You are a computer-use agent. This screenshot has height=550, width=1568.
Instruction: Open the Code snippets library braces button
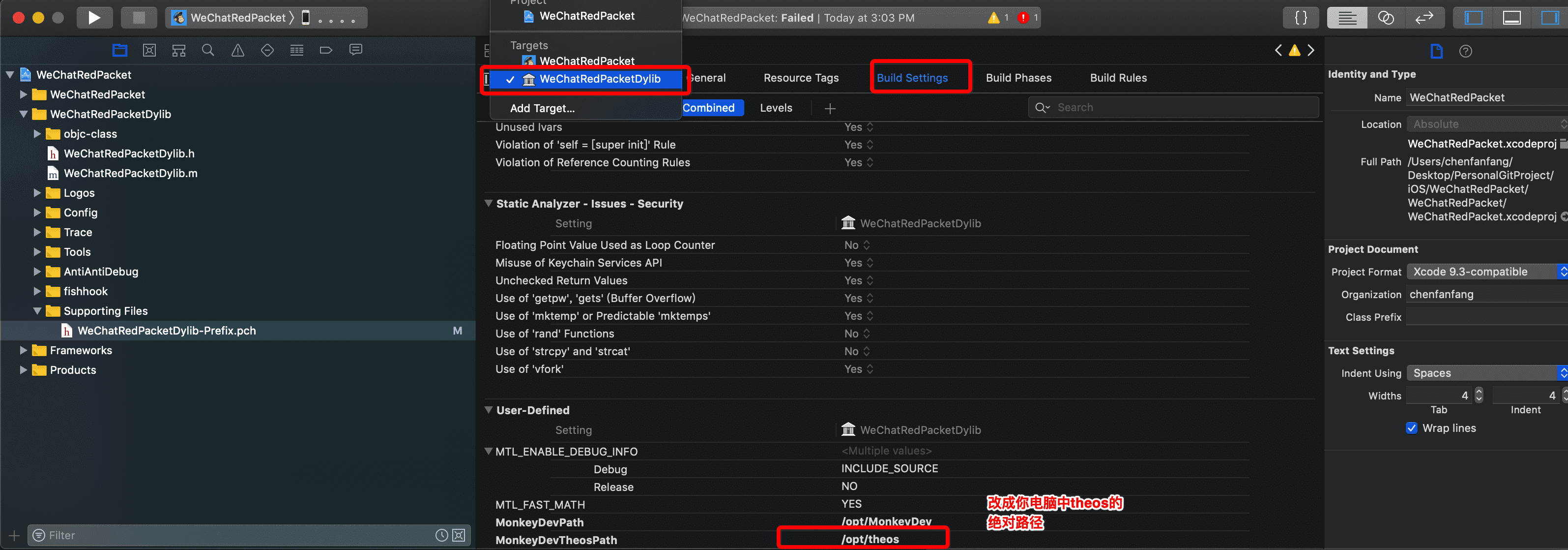click(x=1301, y=18)
